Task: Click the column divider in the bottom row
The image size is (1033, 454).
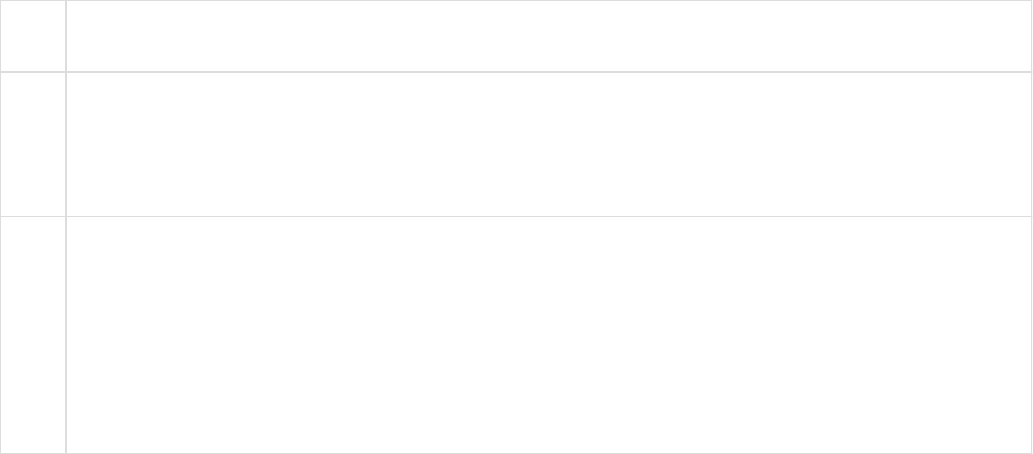Action: click(66, 334)
